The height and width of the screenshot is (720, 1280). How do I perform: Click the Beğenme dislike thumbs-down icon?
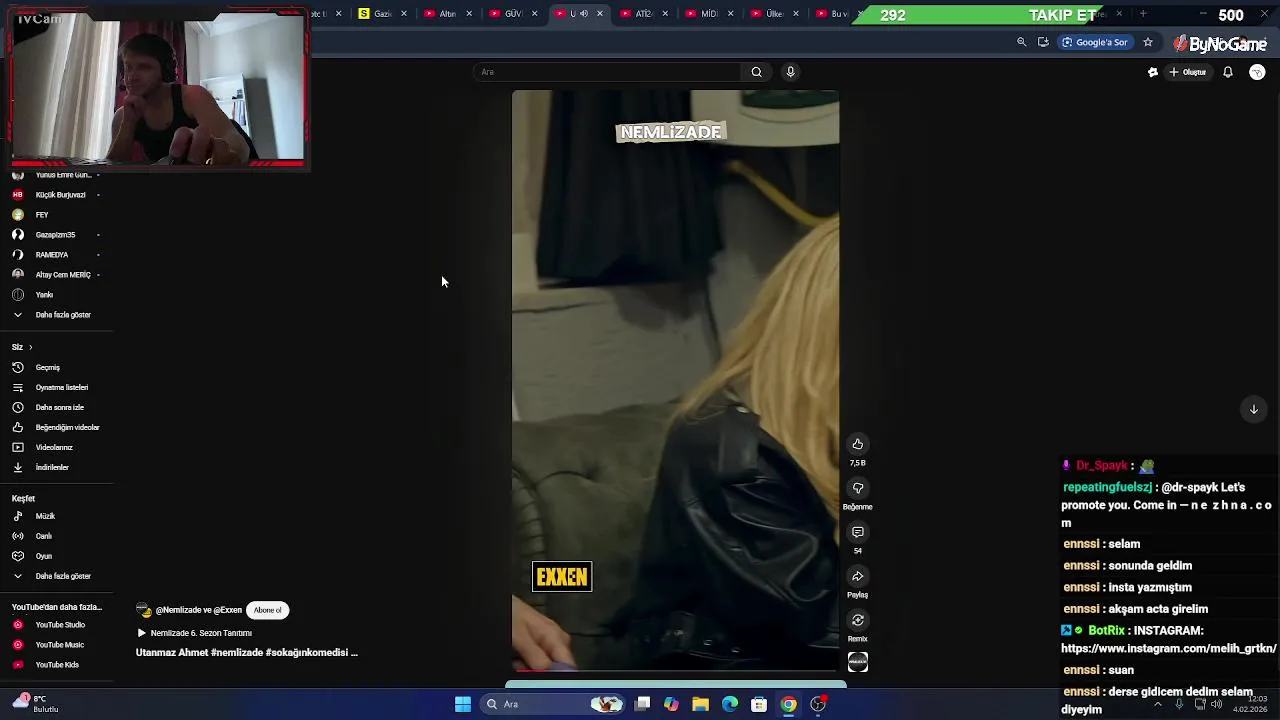[857, 488]
